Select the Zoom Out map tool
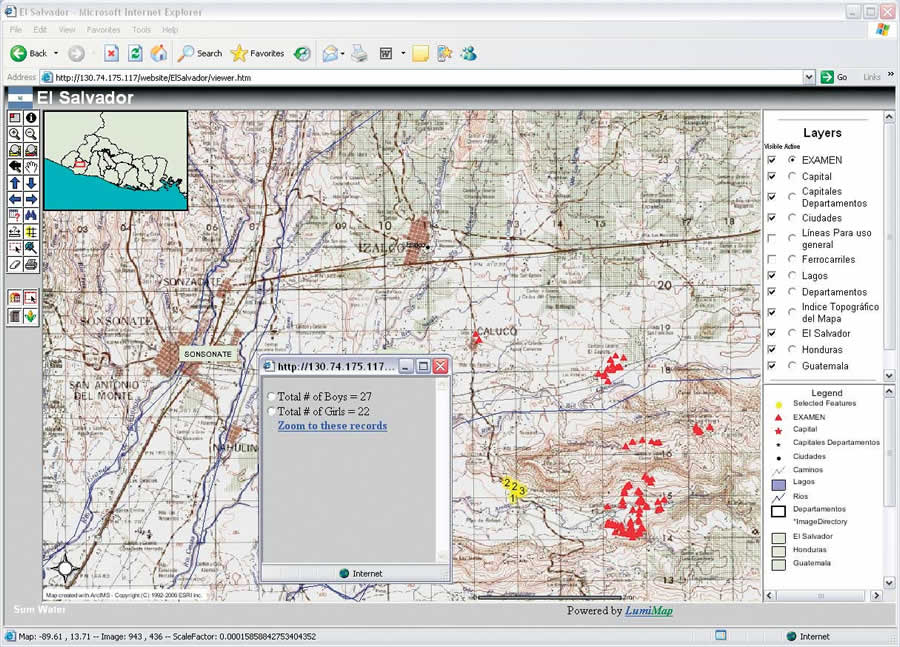 coord(31,133)
